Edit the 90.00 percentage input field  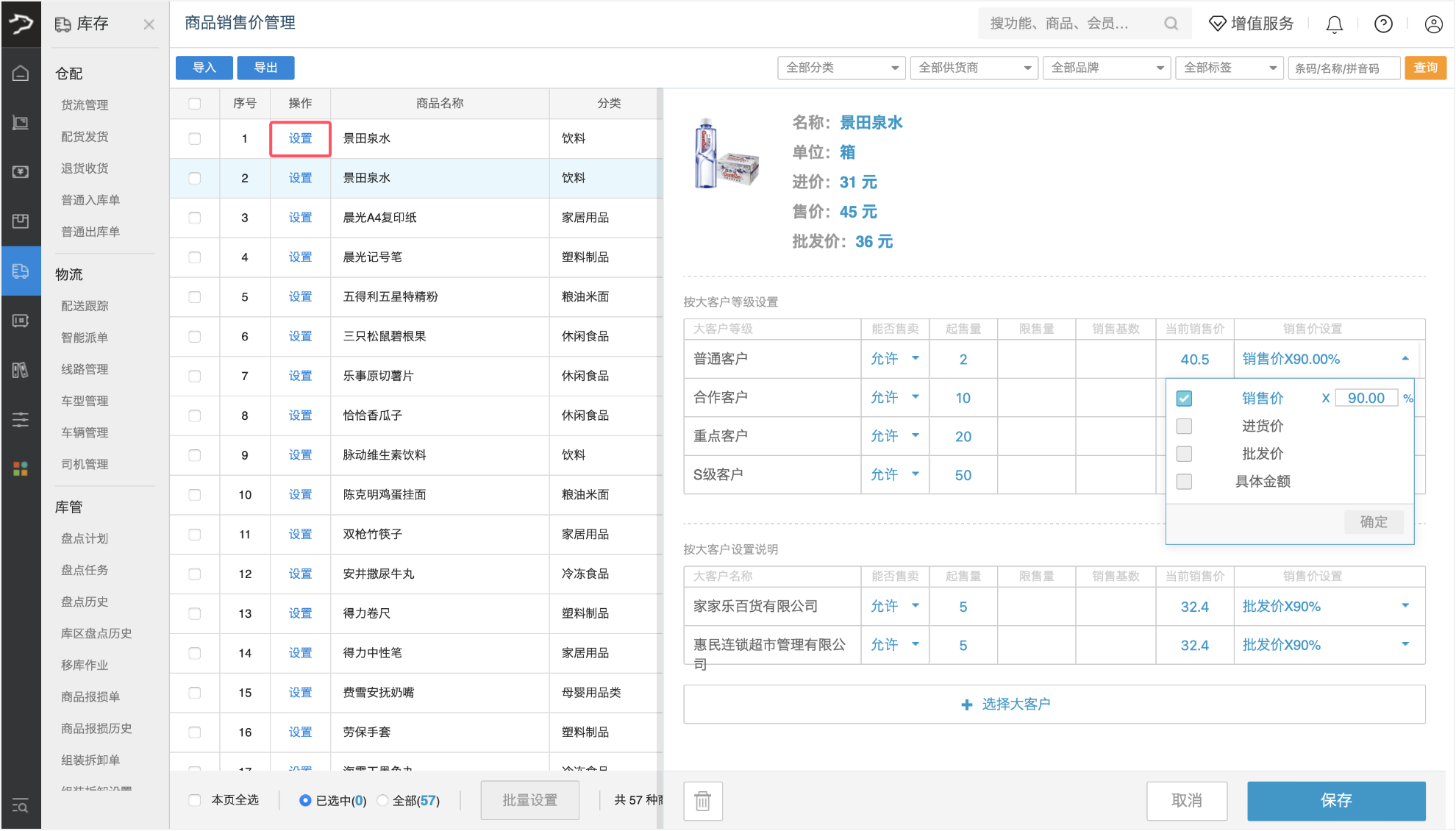point(1366,397)
